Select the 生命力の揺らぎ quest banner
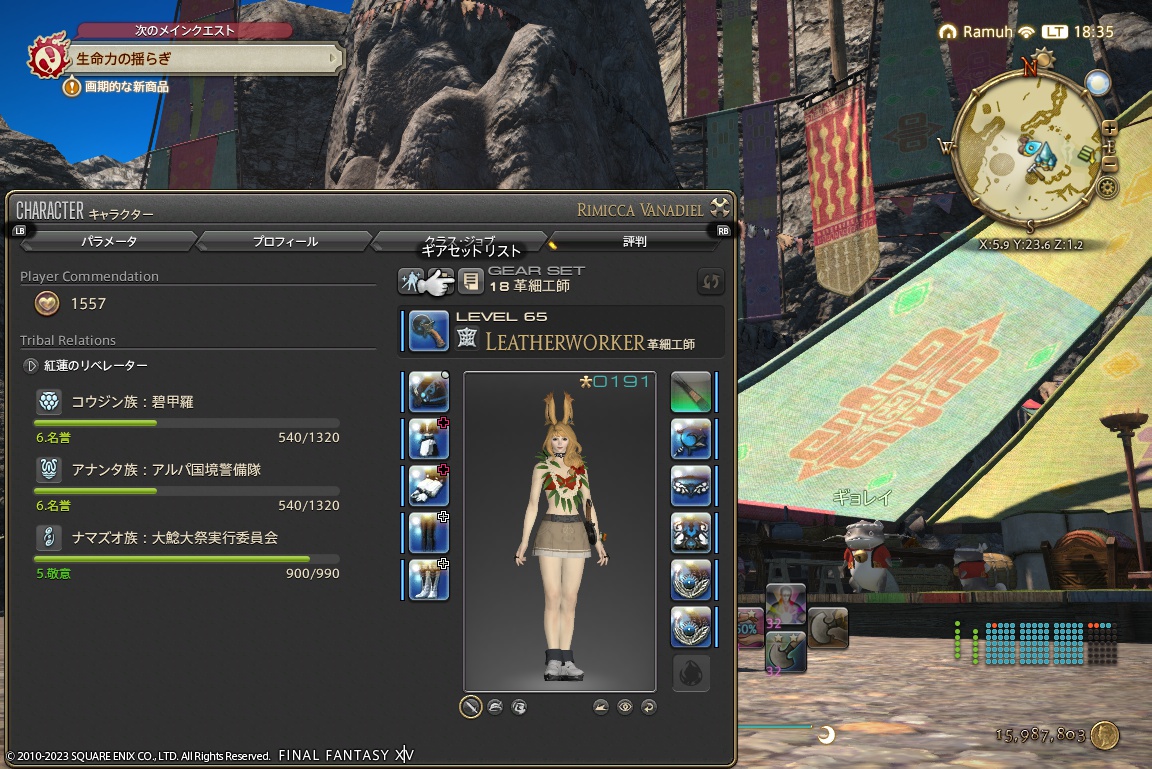 [200, 59]
